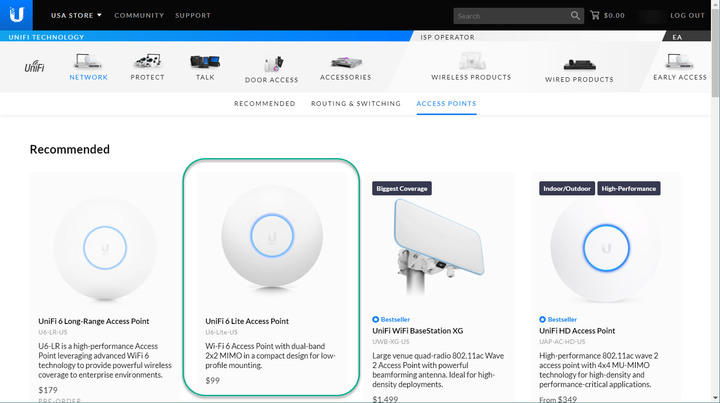Image resolution: width=720 pixels, height=403 pixels.
Task: Open the Routing & Switching sub-tab
Action: [356, 103]
